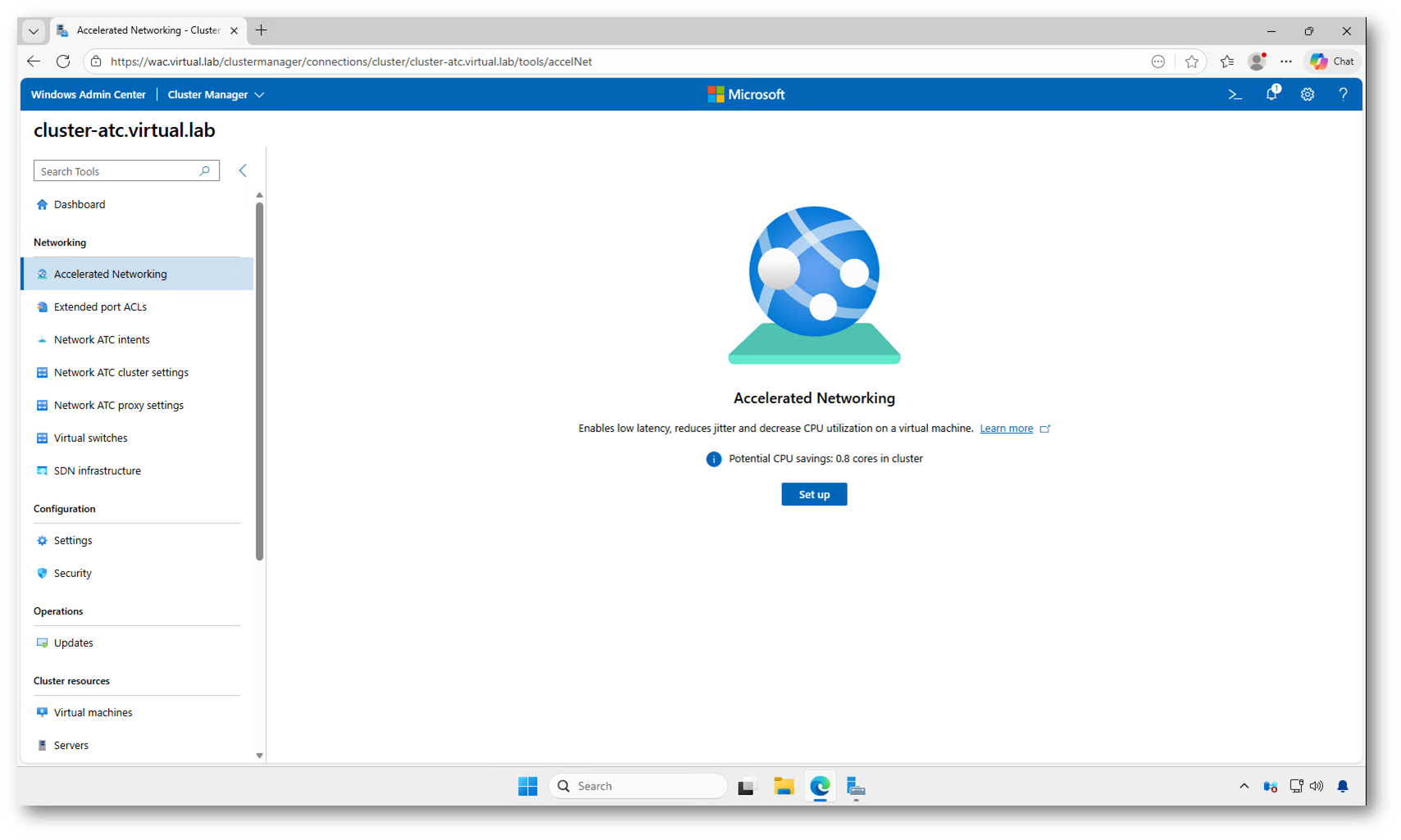The height and width of the screenshot is (840, 1401).
Task: Click the Servers icon in sidebar
Action: pos(42,745)
